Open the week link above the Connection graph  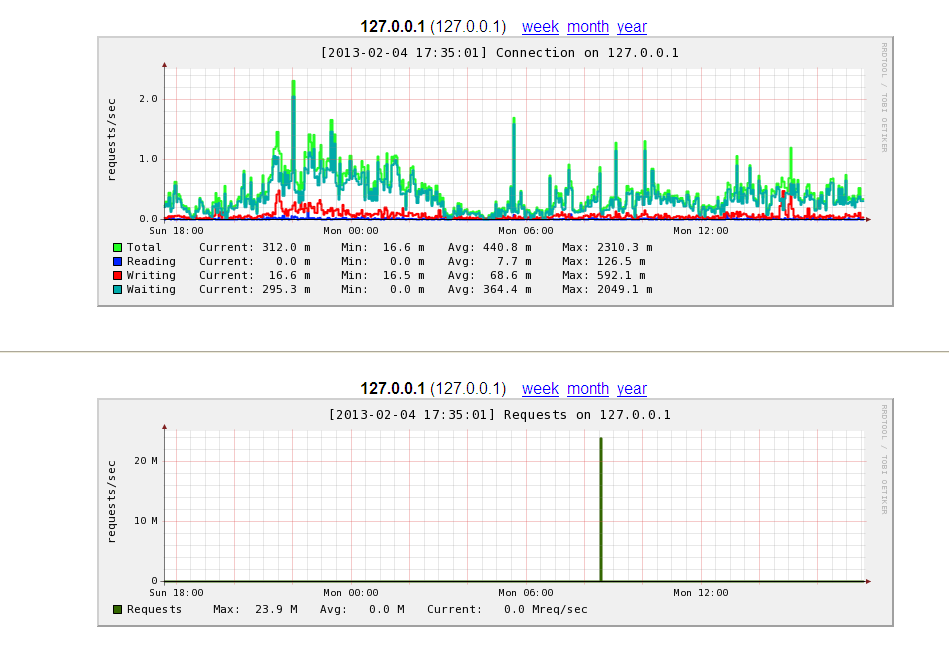coord(540,27)
